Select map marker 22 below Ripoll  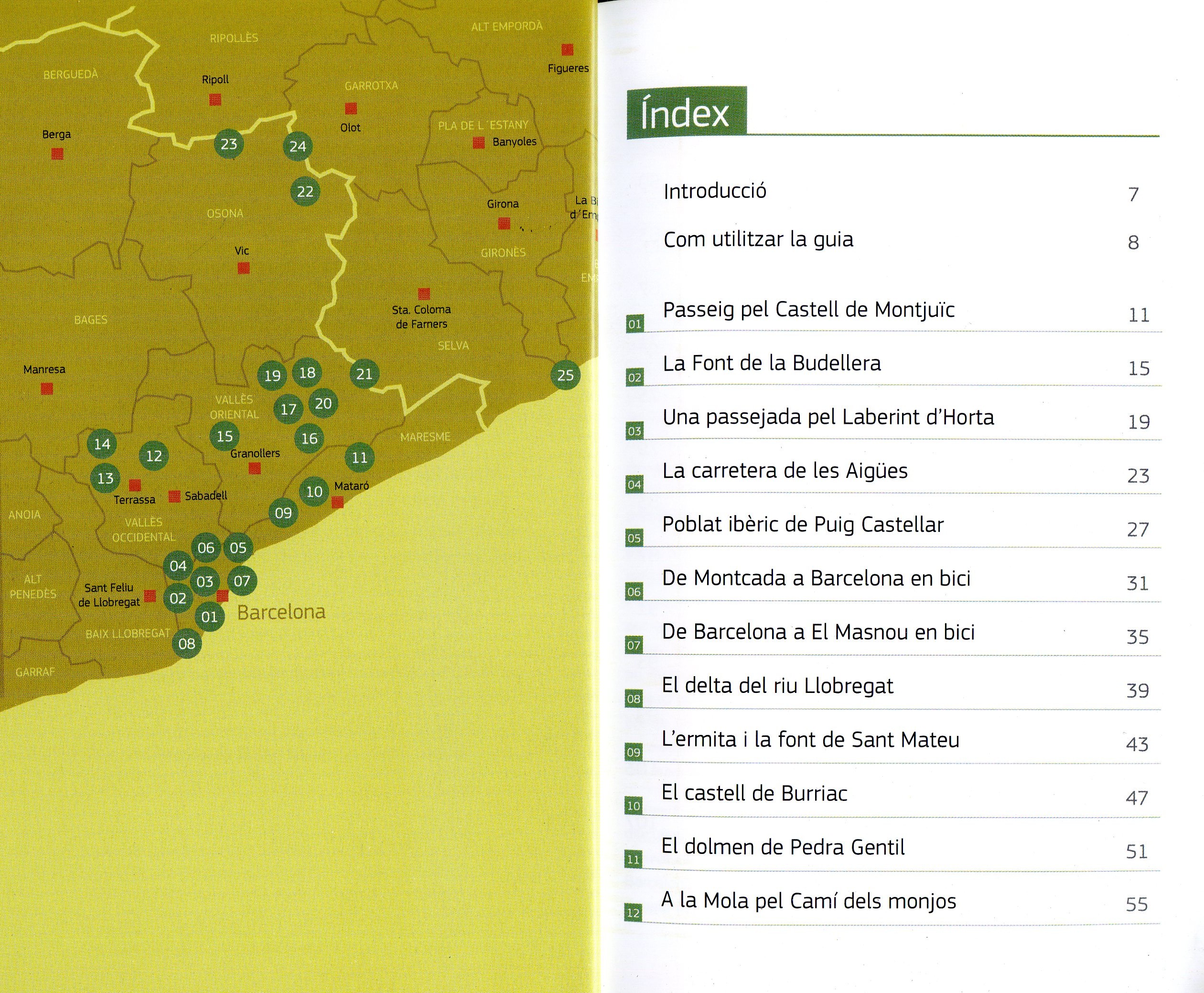(304, 192)
